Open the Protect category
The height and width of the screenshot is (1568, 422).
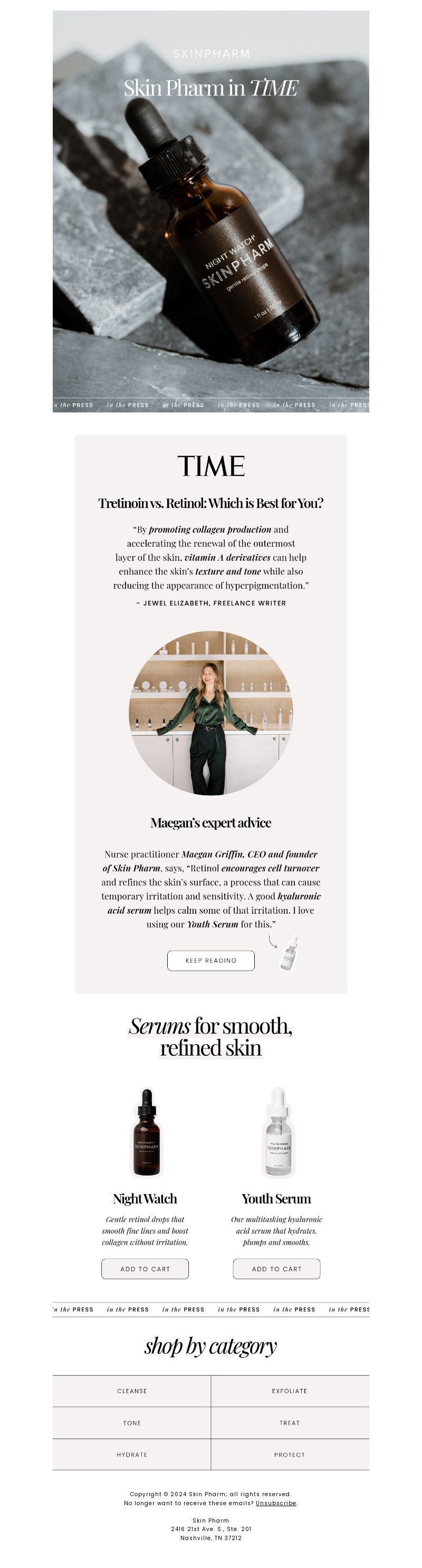point(290,1455)
